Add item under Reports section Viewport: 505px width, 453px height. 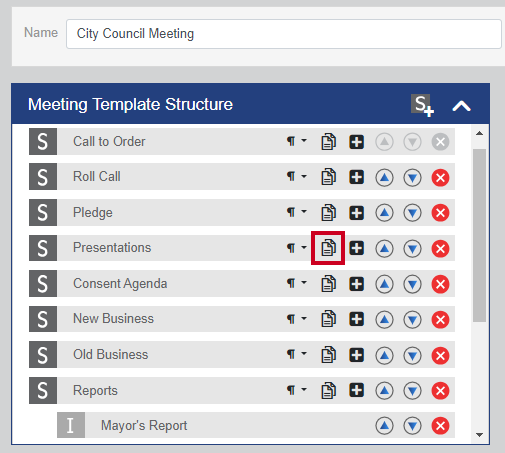[x=356, y=390]
